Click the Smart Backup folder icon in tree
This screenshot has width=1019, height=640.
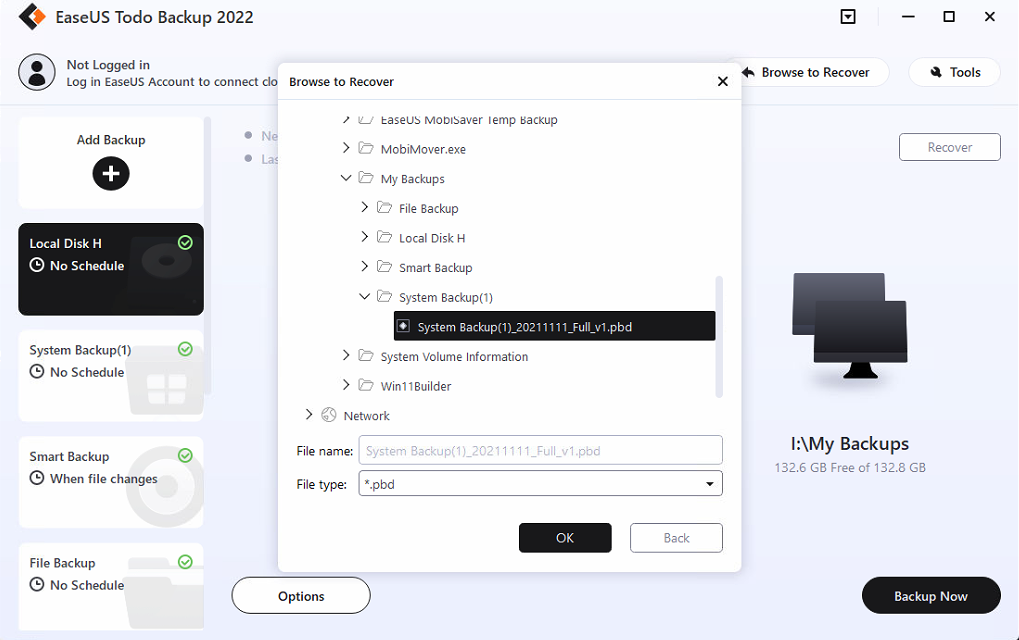click(x=384, y=267)
